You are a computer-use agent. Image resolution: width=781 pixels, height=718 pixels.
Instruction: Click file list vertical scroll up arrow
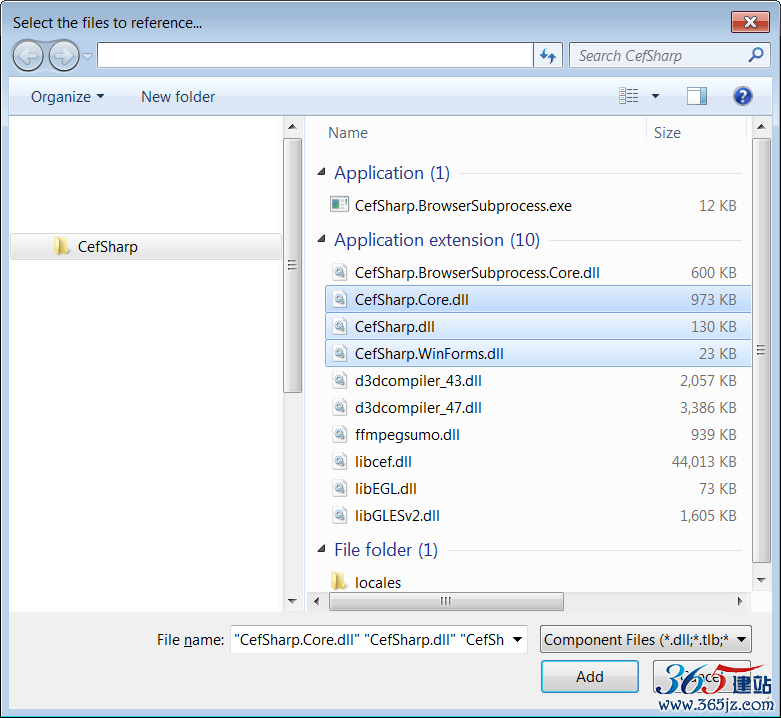click(761, 126)
